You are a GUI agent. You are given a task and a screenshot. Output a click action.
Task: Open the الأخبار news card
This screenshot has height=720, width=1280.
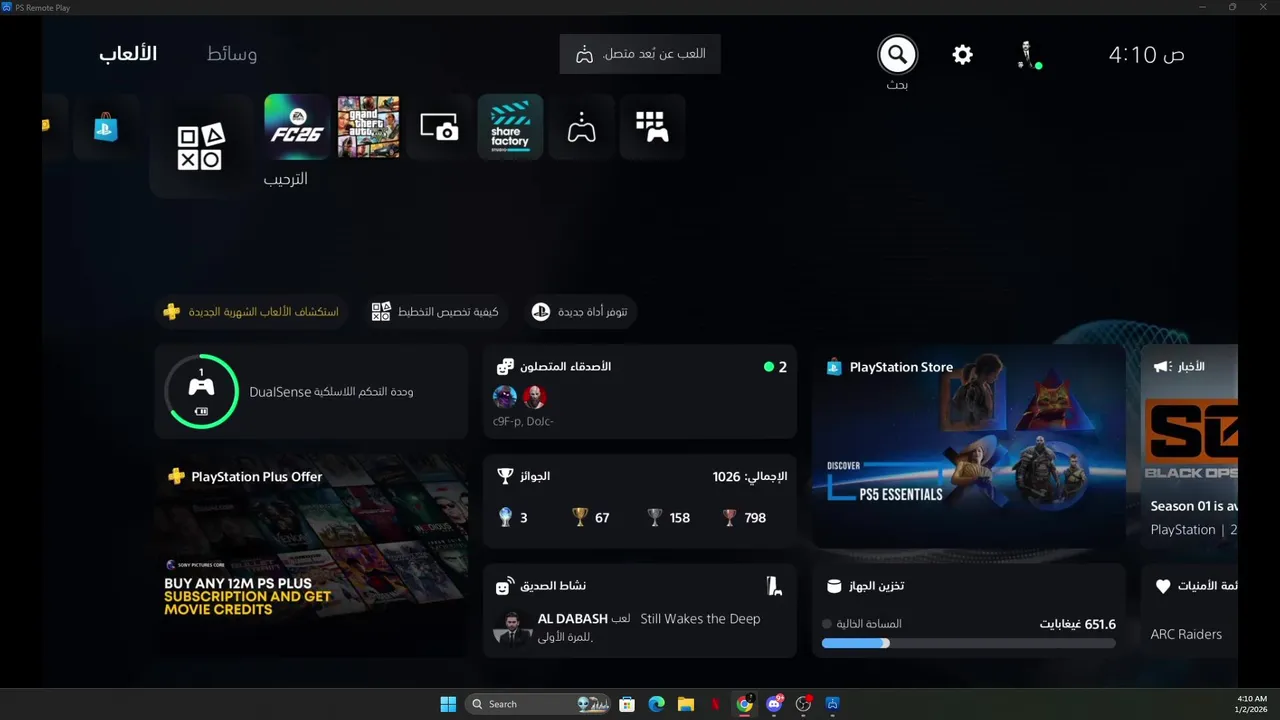click(x=1190, y=447)
